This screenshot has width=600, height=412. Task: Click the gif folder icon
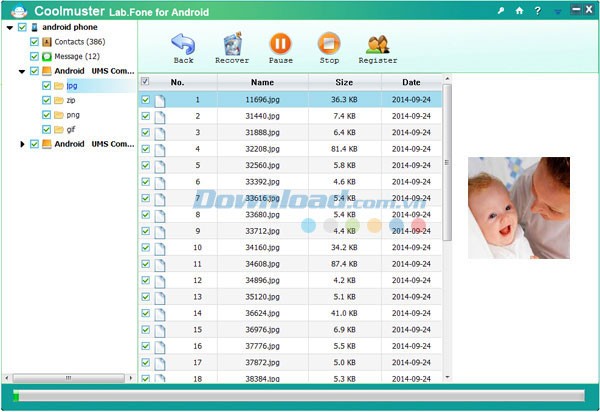pyautogui.click(x=59, y=129)
